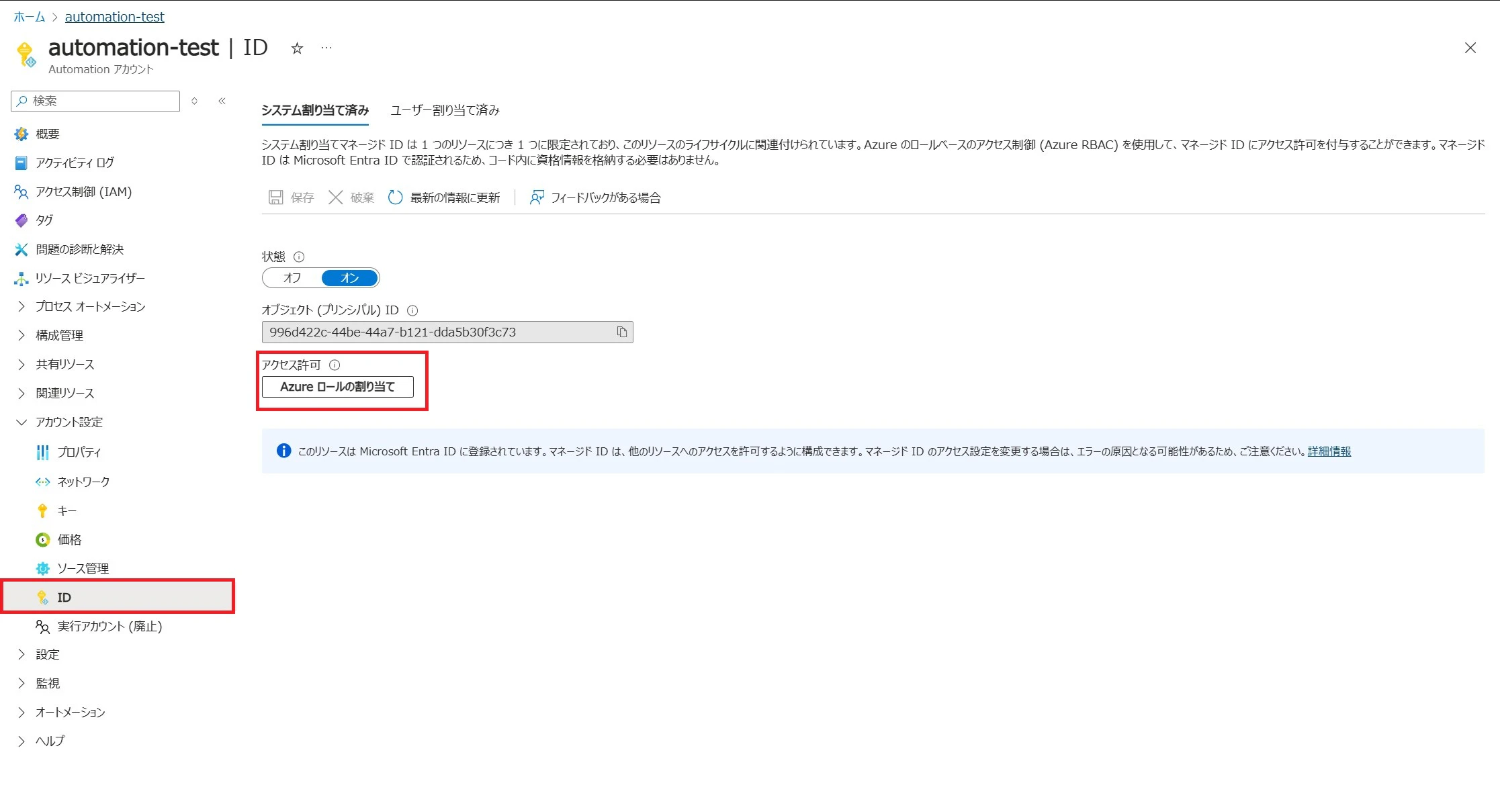The image size is (1500, 812).
Task: Click the info icon beside オブジェクト (プリンシパル) ID
Action: pyautogui.click(x=412, y=310)
